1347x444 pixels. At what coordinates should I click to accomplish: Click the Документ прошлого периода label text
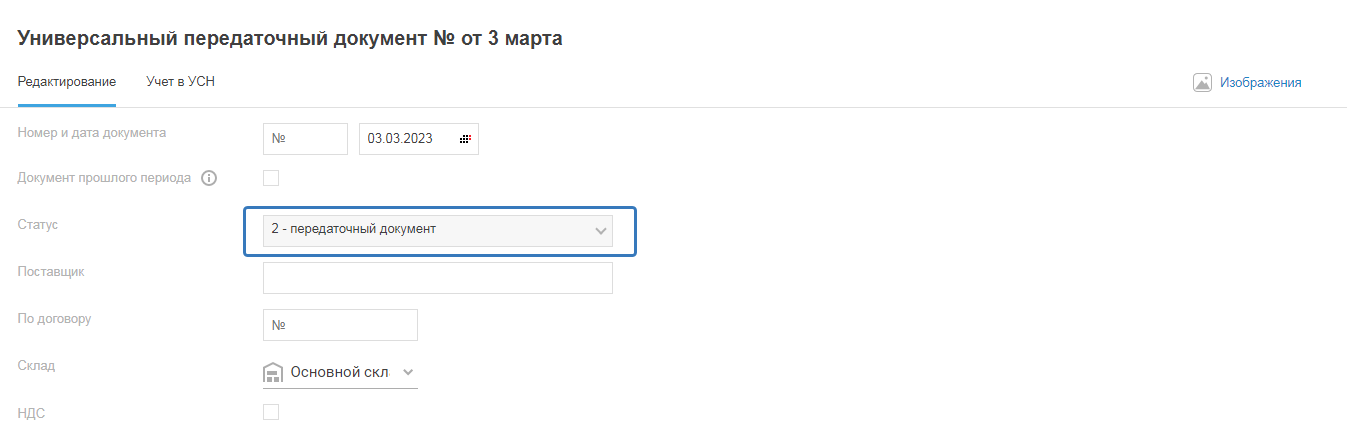[104, 178]
